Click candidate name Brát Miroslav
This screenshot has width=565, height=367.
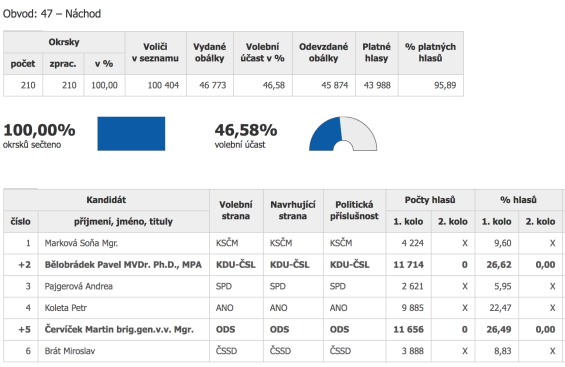point(70,351)
